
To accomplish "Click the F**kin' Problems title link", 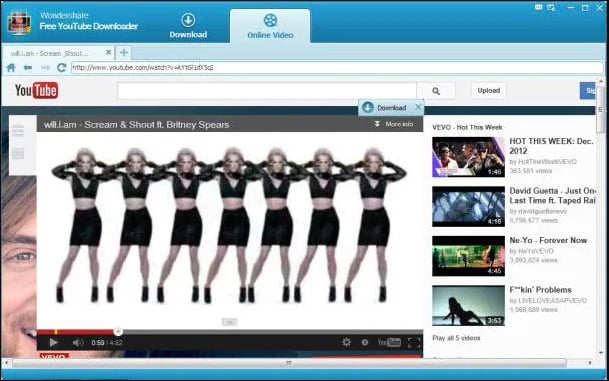I will 540,290.
